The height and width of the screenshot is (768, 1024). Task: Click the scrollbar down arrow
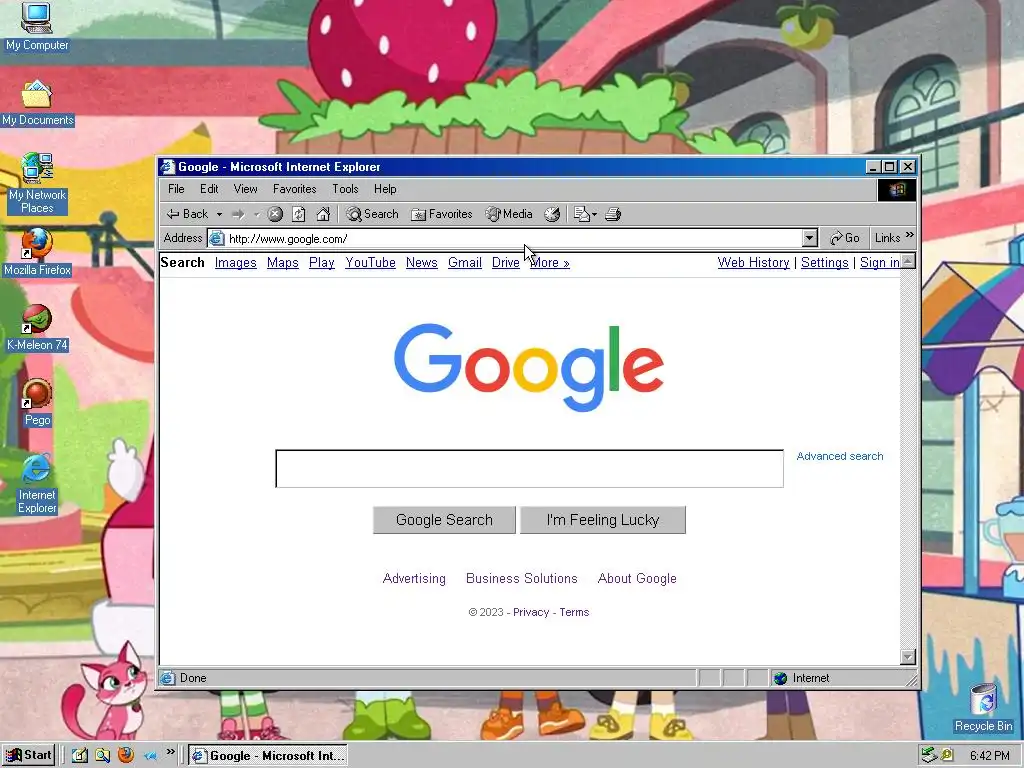coord(908,657)
